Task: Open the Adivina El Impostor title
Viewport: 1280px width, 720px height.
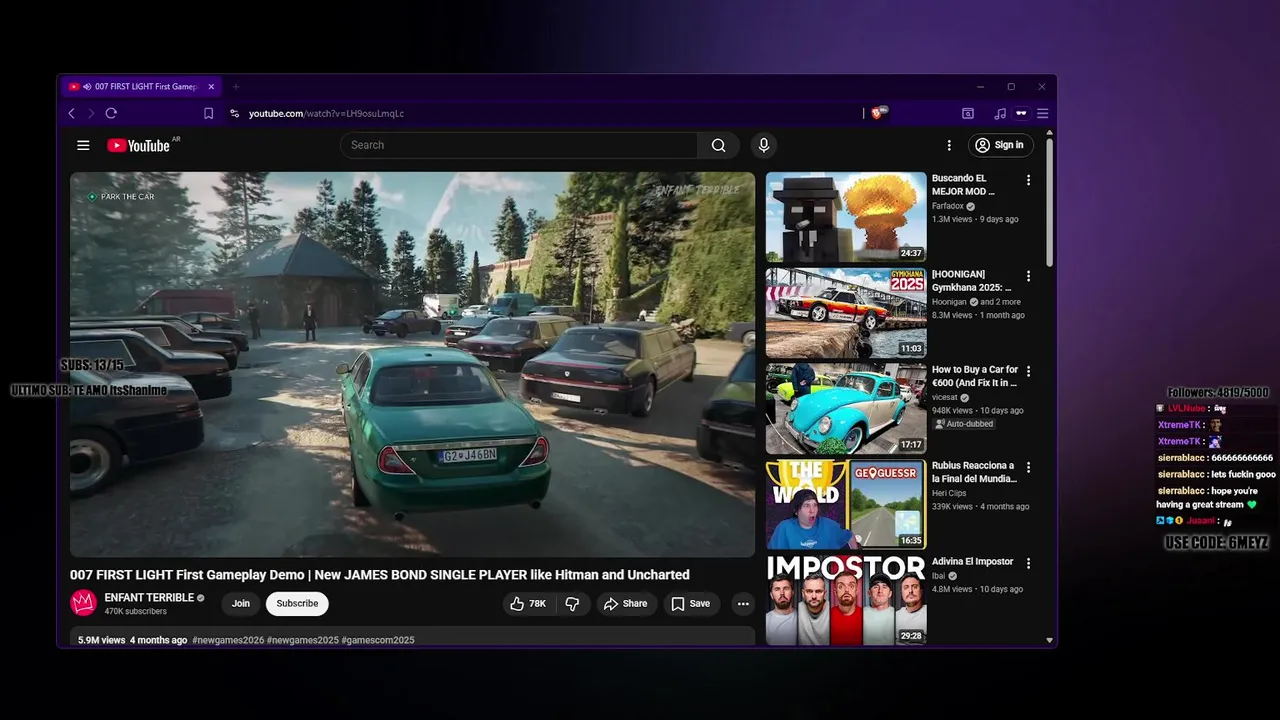Action: coord(972,562)
